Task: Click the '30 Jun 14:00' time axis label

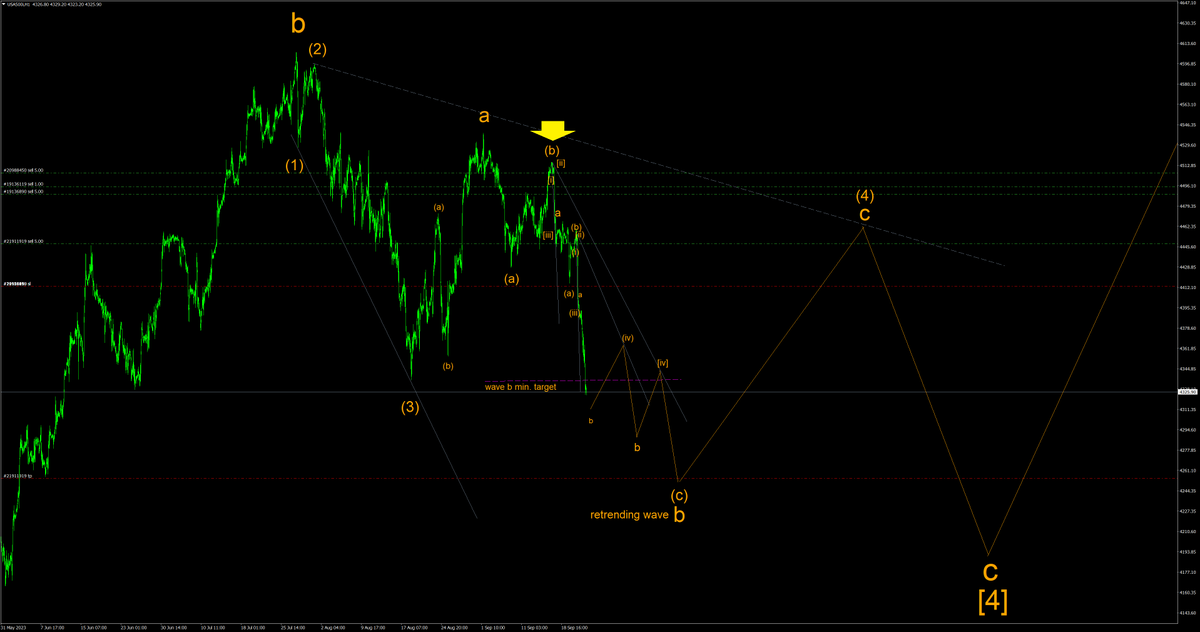Action: click(174, 628)
